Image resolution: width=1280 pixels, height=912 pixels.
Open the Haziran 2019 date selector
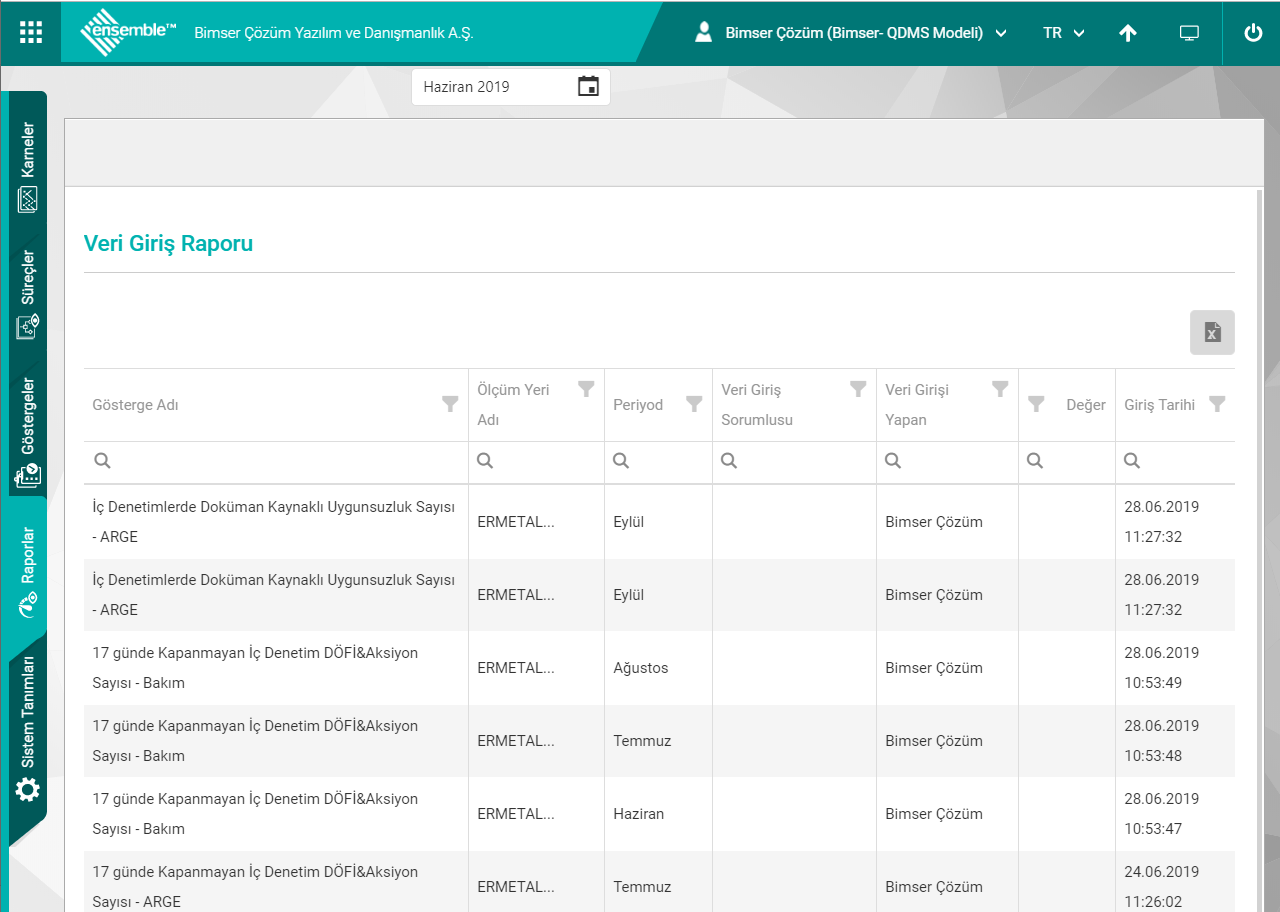click(x=495, y=87)
